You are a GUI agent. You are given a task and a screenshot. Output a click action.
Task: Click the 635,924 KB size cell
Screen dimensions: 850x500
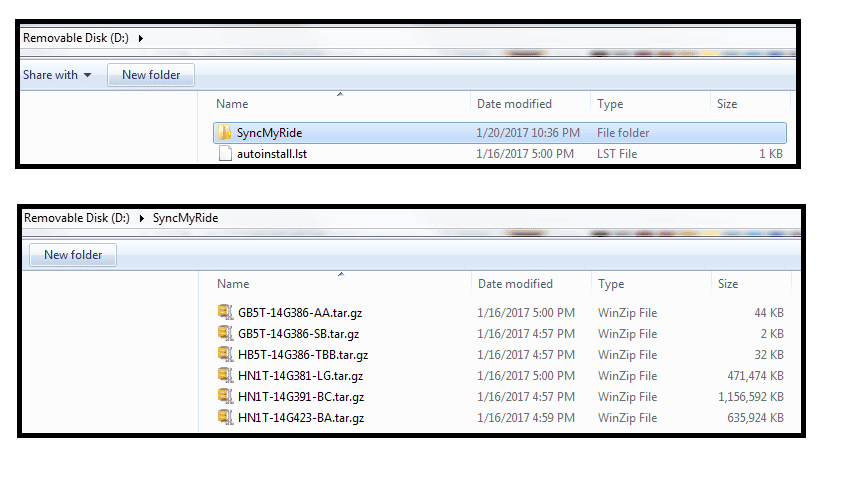tap(756, 418)
